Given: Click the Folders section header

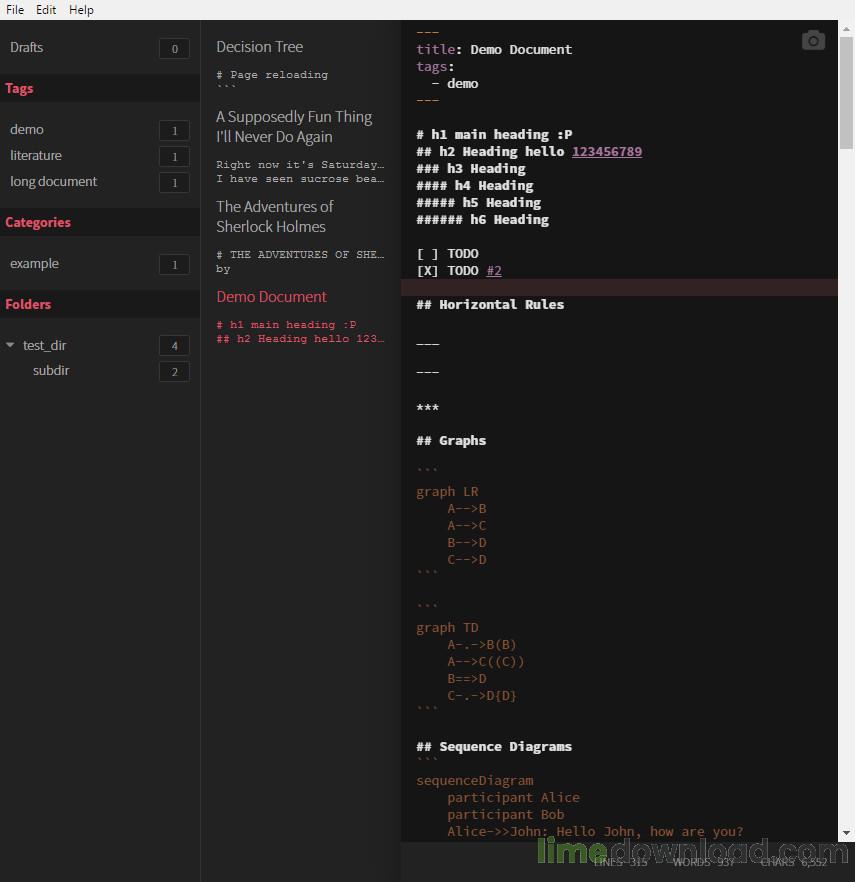Looking at the screenshot, I should (x=28, y=304).
